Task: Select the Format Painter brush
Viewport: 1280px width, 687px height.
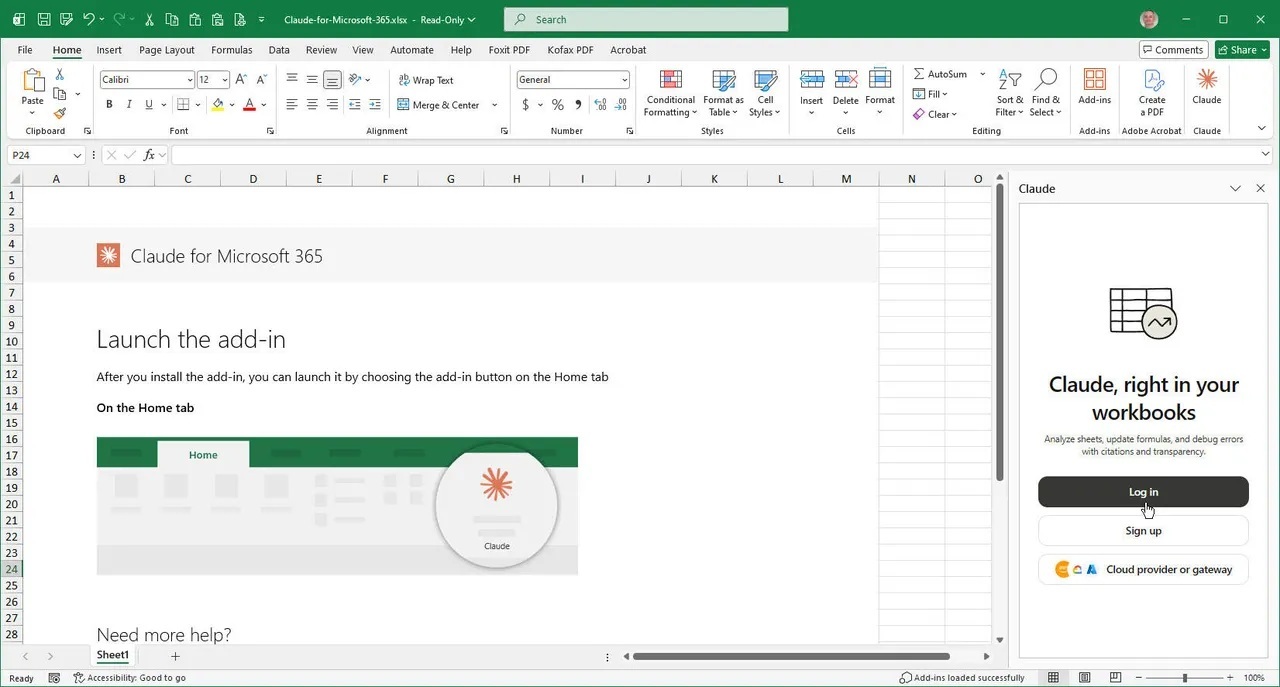Action: click(60, 114)
